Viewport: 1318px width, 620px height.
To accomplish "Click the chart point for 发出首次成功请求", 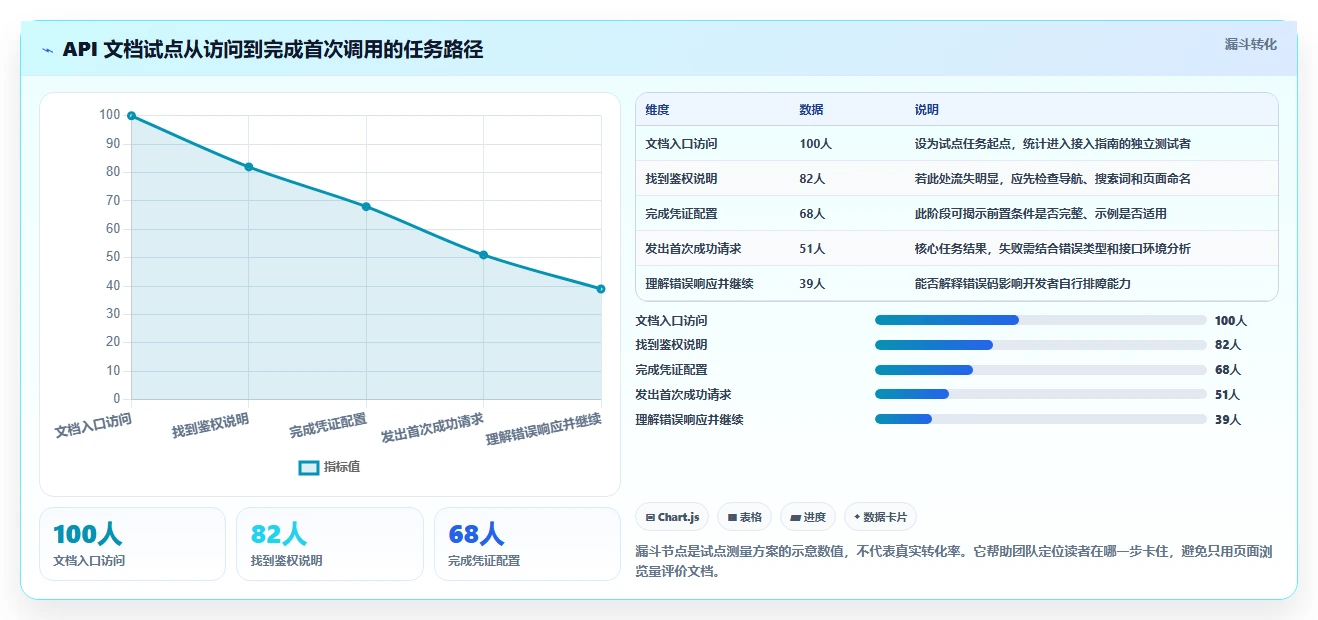I will pyautogui.click(x=483, y=255).
